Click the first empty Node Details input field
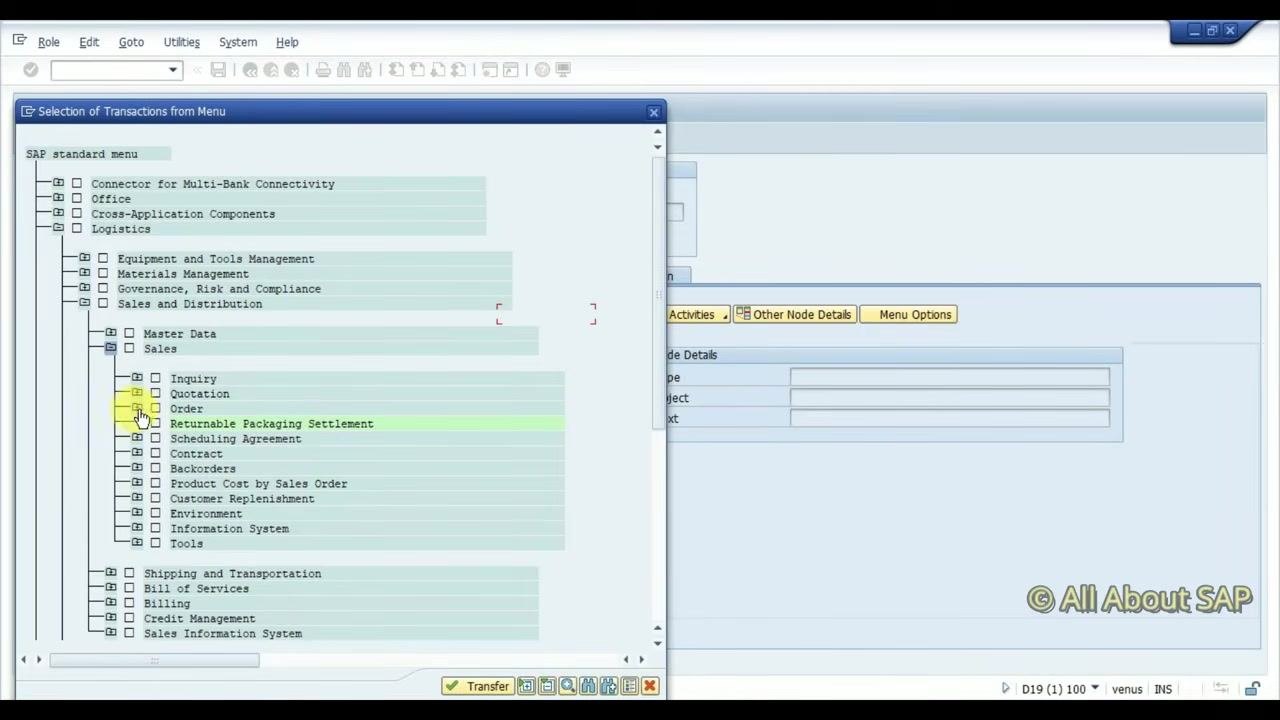Viewport: 1280px width, 720px height. pyautogui.click(x=950, y=377)
